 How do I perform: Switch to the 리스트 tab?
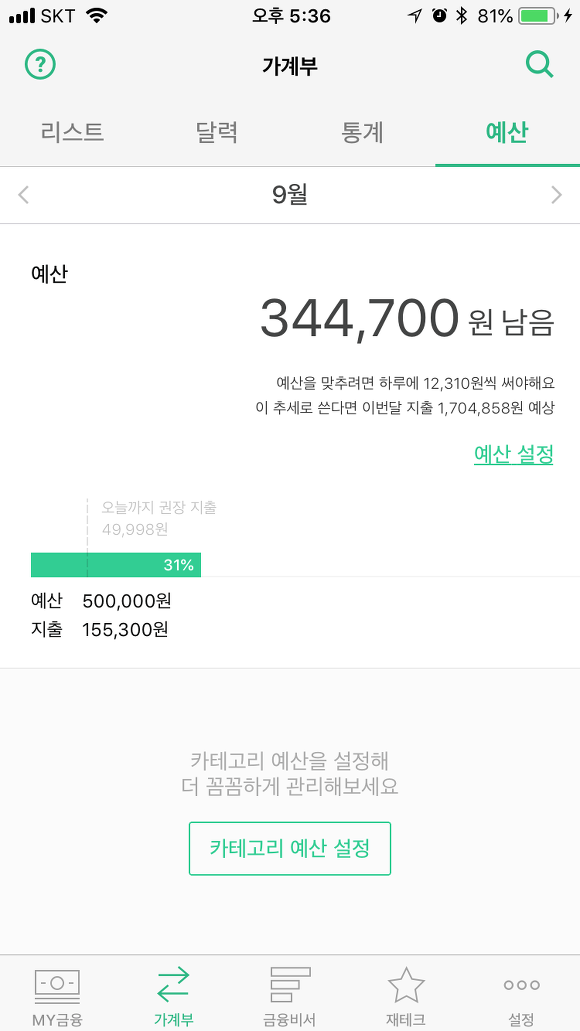72,132
